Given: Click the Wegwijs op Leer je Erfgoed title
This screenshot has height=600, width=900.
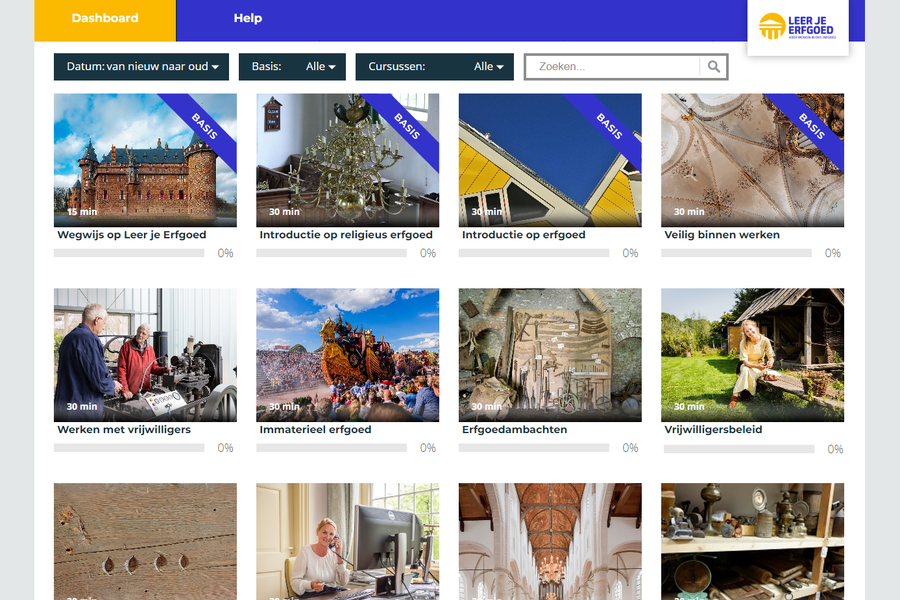Looking at the screenshot, I should pos(131,235).
